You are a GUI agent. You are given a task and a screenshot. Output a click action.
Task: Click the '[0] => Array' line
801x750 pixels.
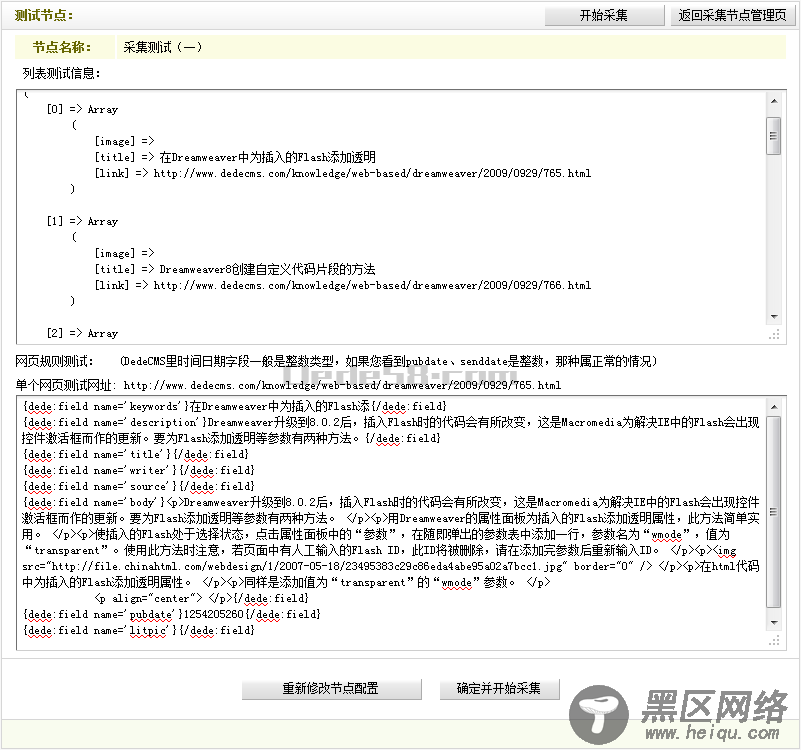click(82, 109)
